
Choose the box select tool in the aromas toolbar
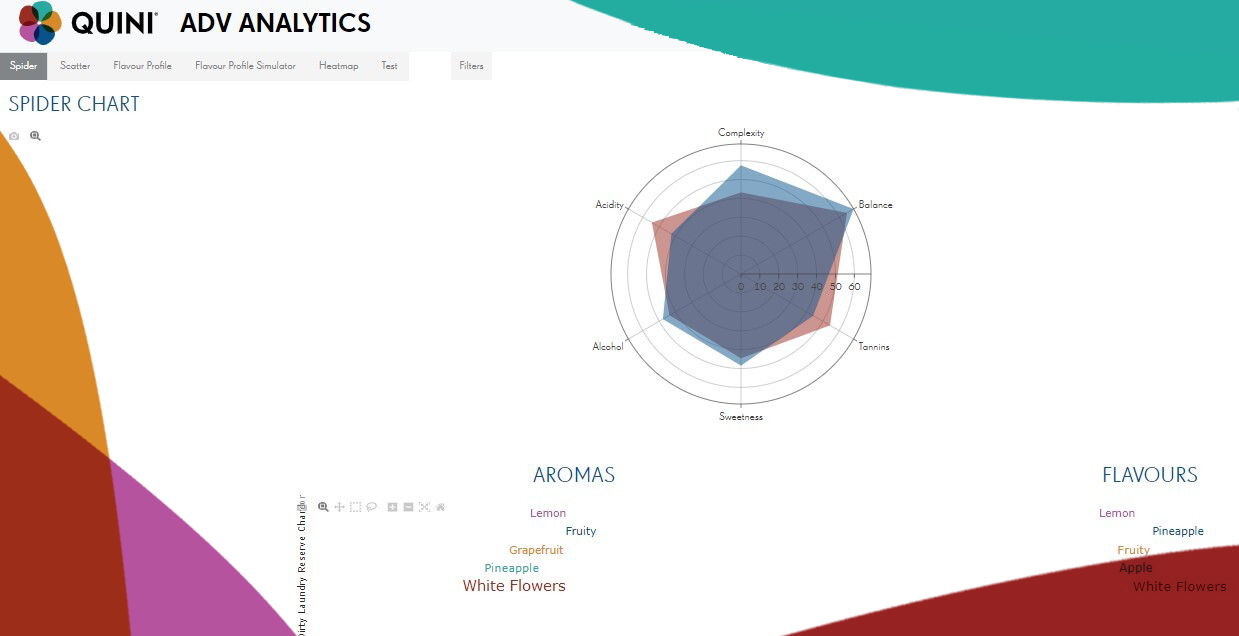point(355,507)
